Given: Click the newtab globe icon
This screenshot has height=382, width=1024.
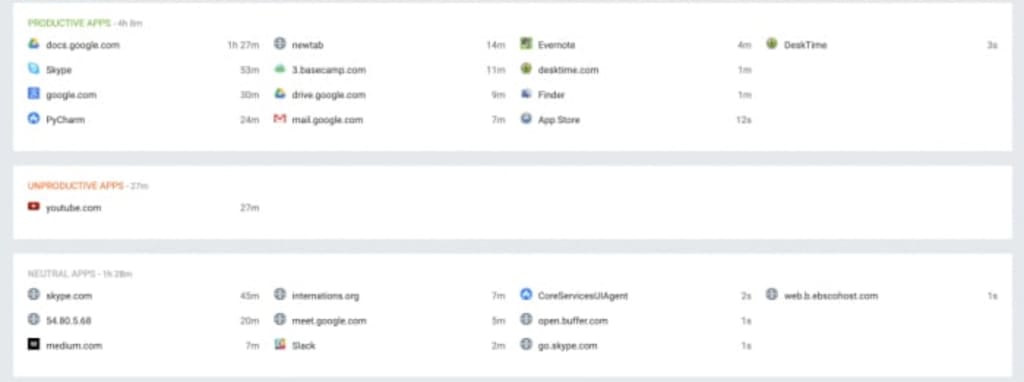Looking at the screenshot, I should click(280, 44).
